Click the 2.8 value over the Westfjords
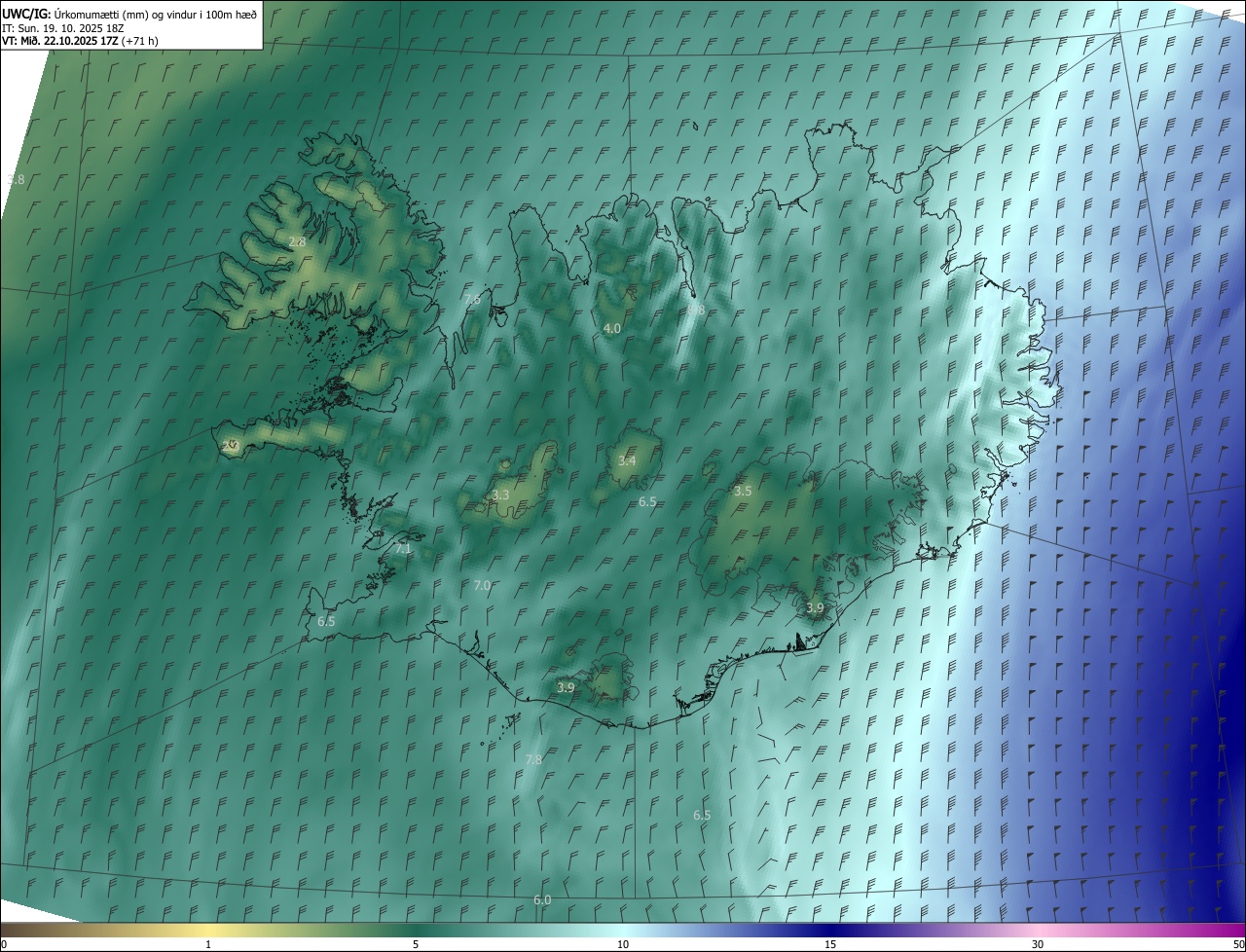The image size is (1246, 952). click(x=297, y=241)
